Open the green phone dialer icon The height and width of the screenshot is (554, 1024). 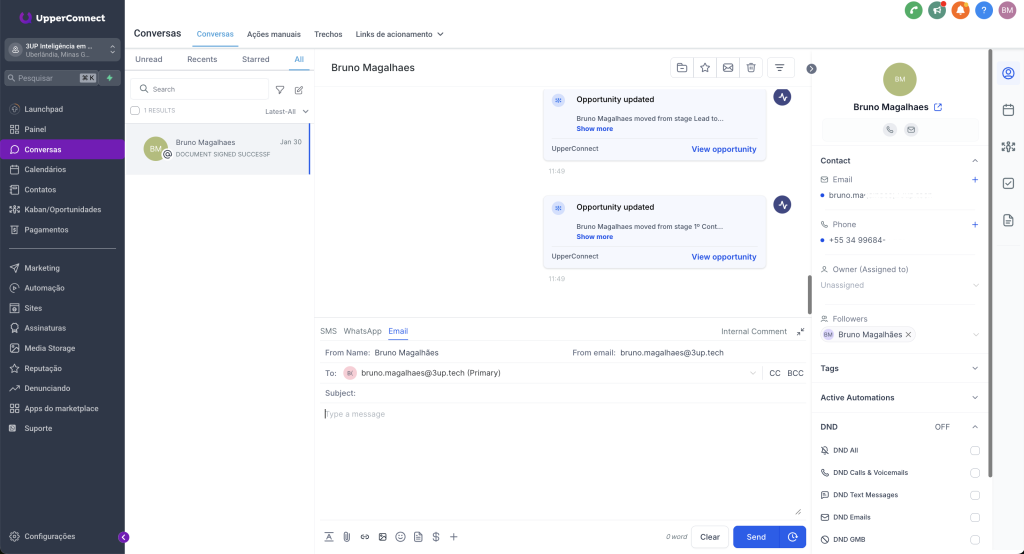click(x=913, y=10)
